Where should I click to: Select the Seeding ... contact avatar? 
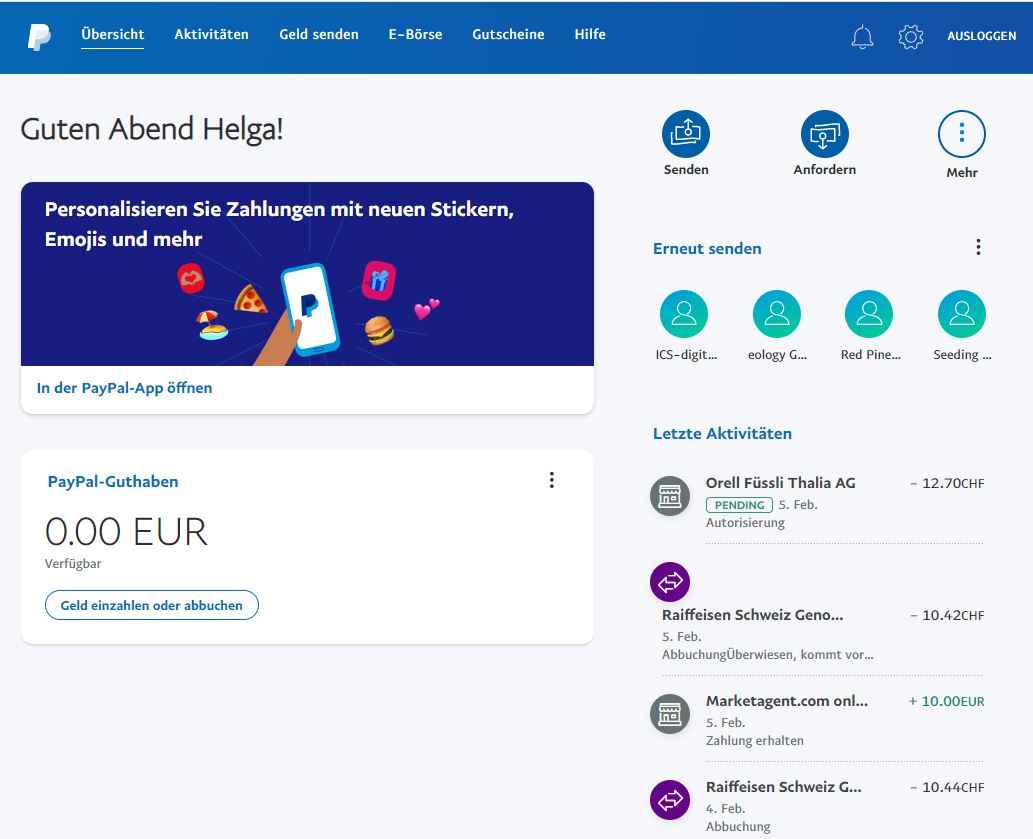click(x=962, y=314)
